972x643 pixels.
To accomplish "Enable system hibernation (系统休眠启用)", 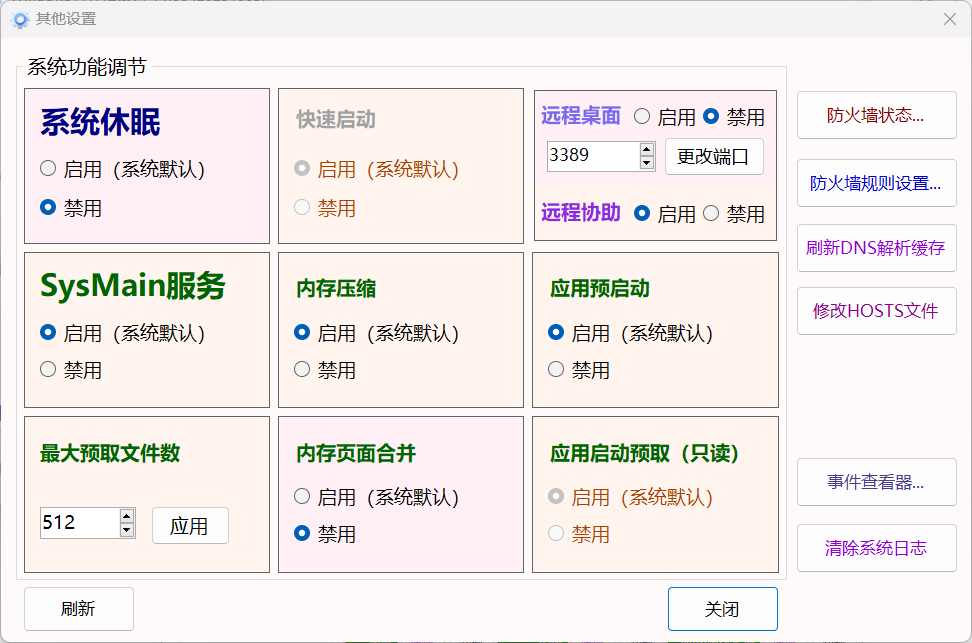I will coord(48,169).
